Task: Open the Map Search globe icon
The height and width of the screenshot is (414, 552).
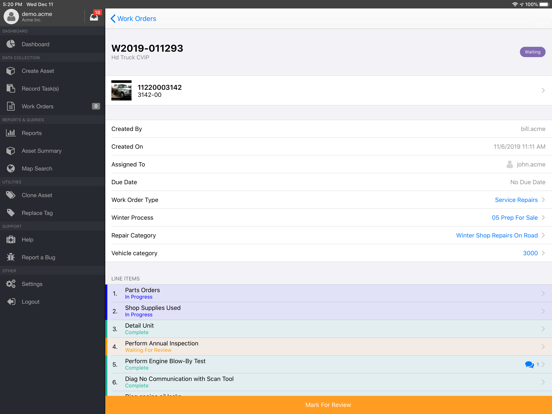Action: pos(11,168)
